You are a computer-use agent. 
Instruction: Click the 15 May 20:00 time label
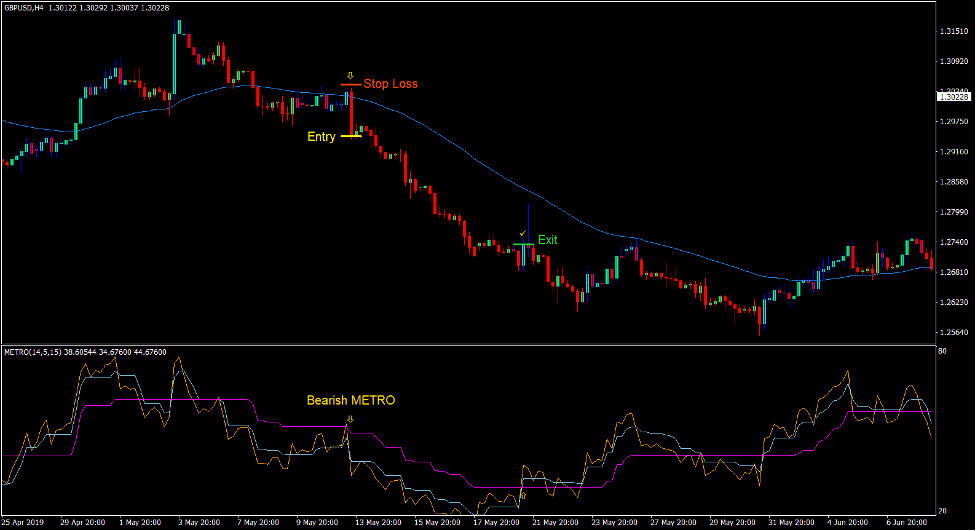(437, 522)
